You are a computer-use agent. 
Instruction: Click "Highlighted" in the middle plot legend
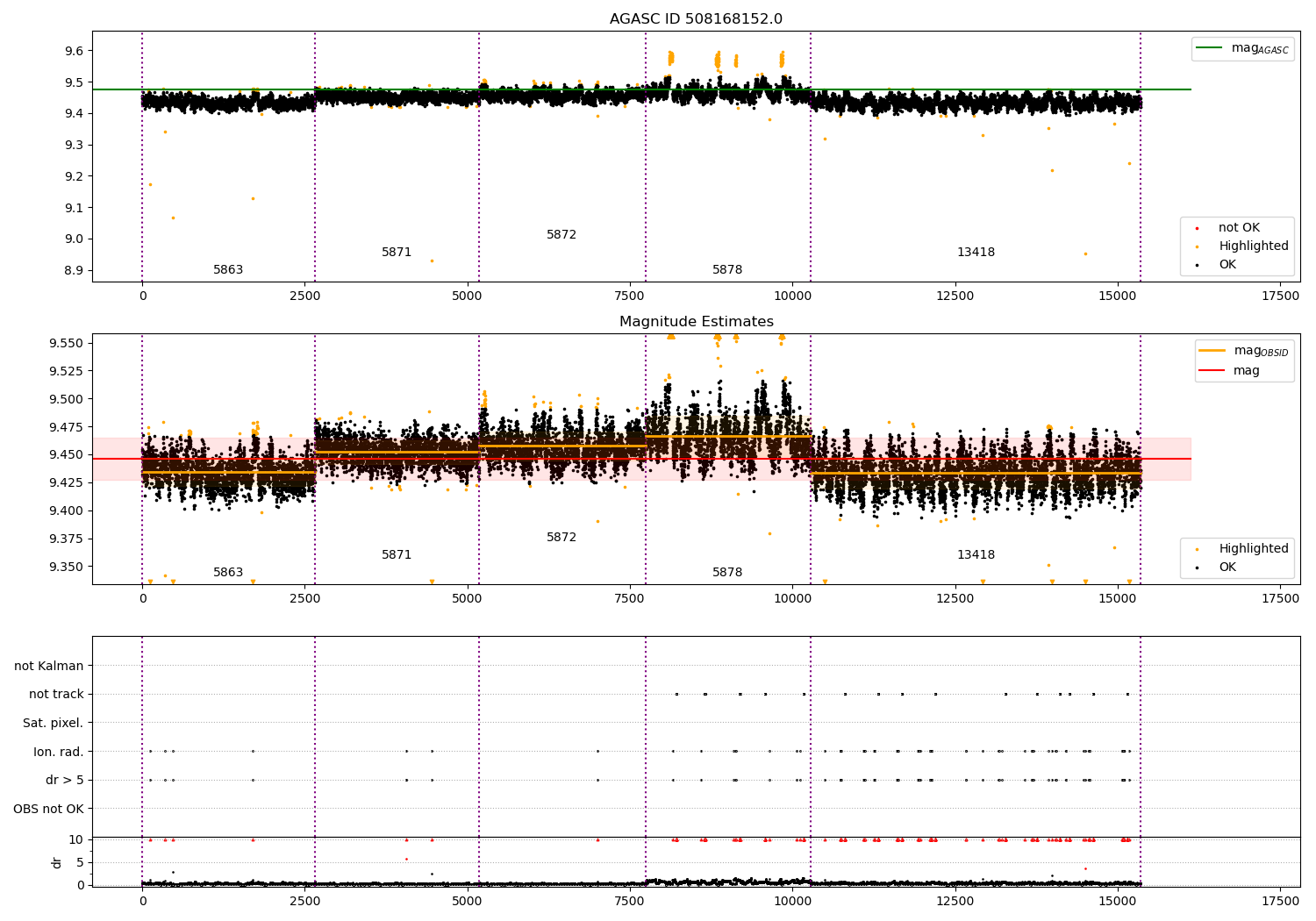click(1253, 548)
